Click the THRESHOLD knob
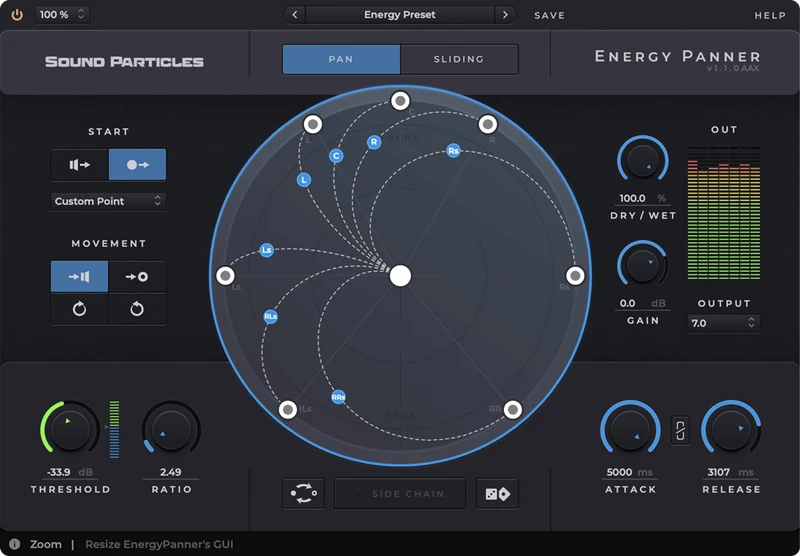The width and height of the screenshot is (800, 556). [x=70, y=429]
